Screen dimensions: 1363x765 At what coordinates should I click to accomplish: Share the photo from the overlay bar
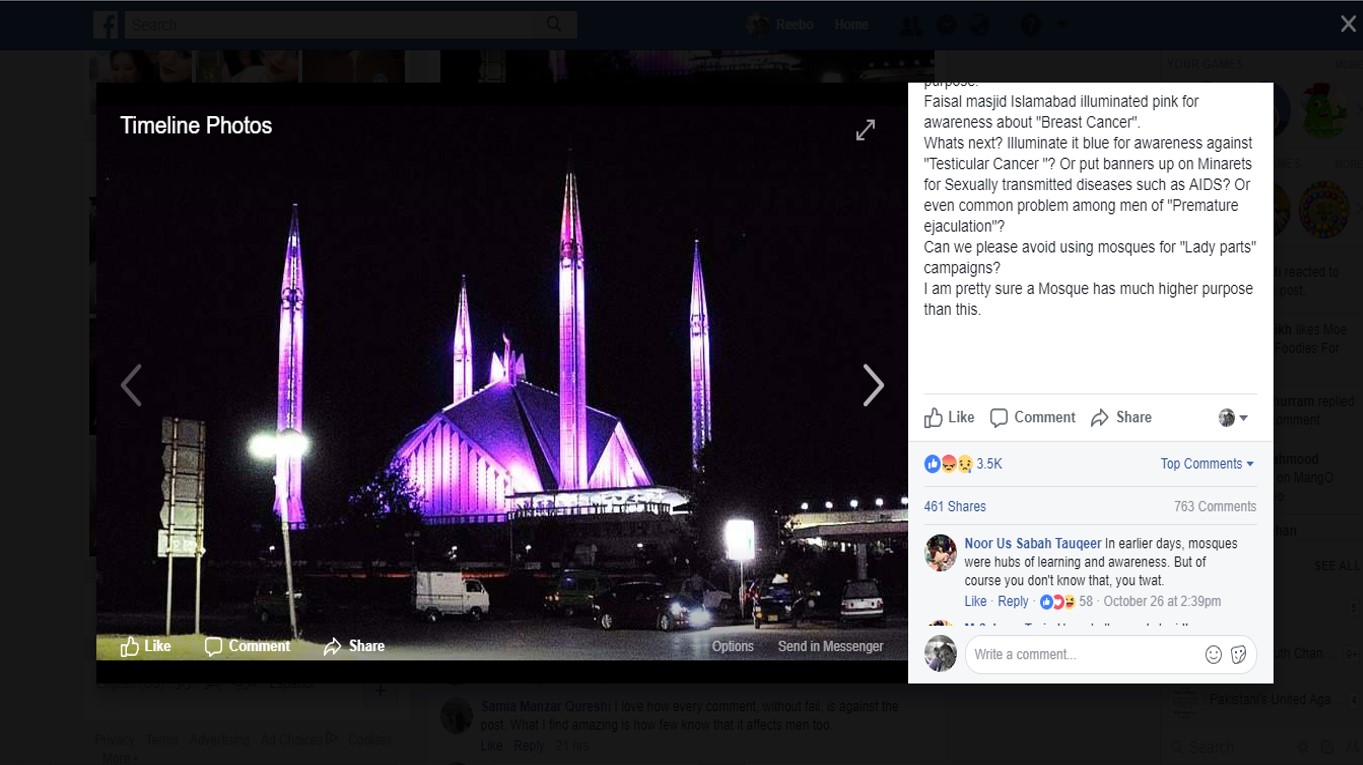[x=354, y=646]
